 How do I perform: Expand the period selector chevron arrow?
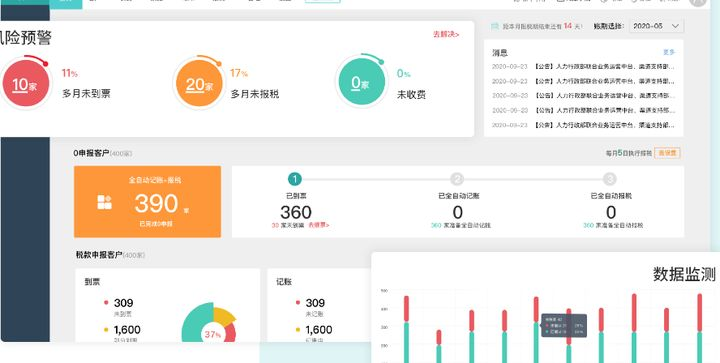[675, 26]
